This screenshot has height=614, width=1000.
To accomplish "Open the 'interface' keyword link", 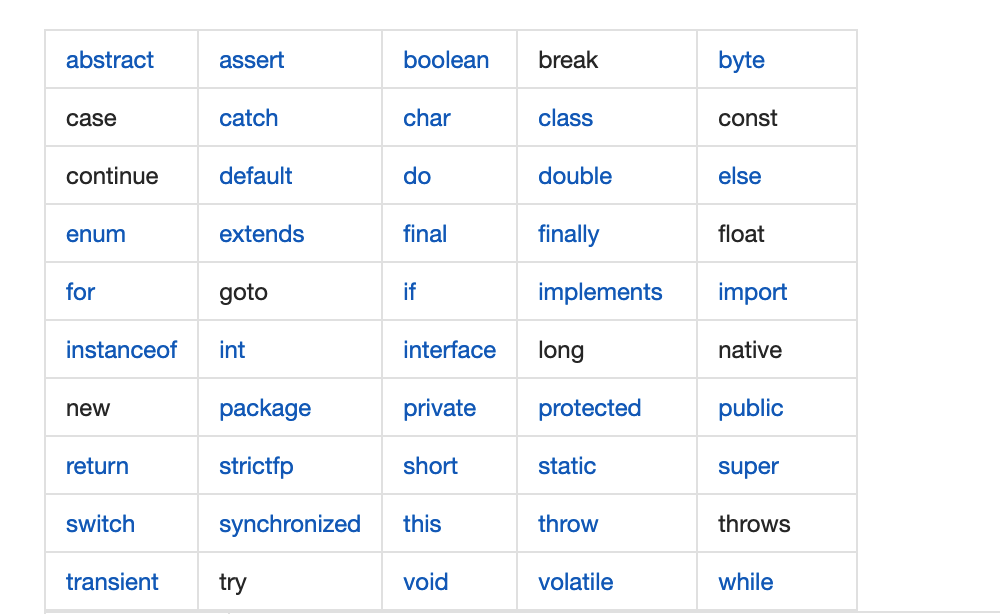I will click(x=450, y=350).
